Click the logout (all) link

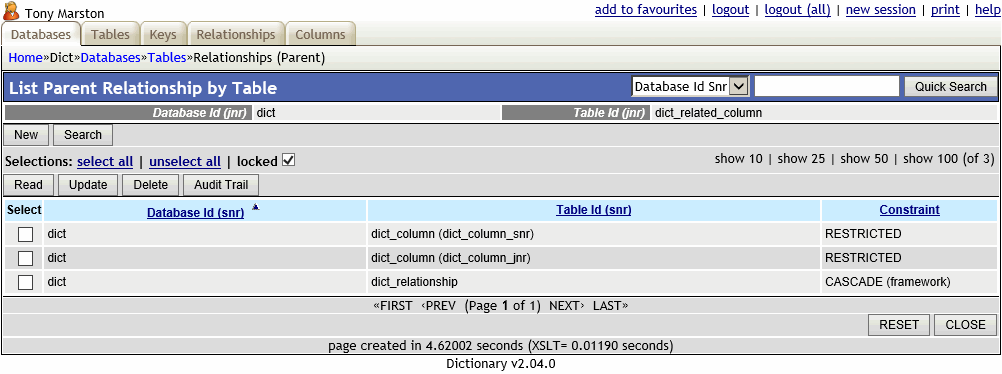point(798,10)
